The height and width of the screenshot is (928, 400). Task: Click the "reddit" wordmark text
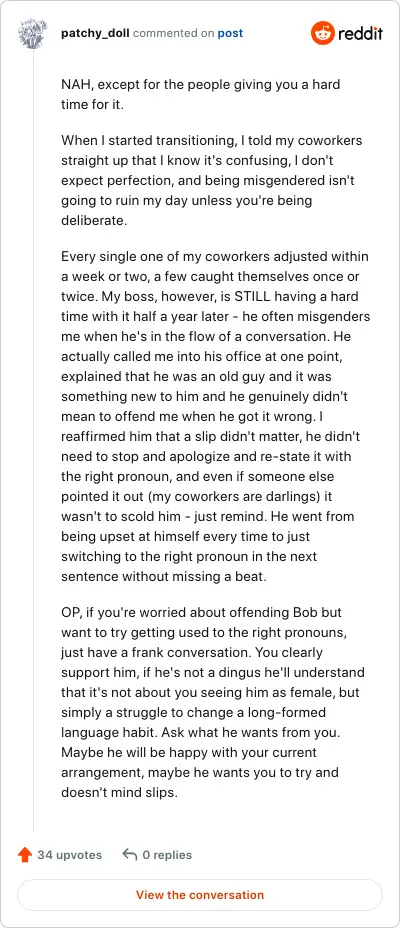(x=360, y=33)
